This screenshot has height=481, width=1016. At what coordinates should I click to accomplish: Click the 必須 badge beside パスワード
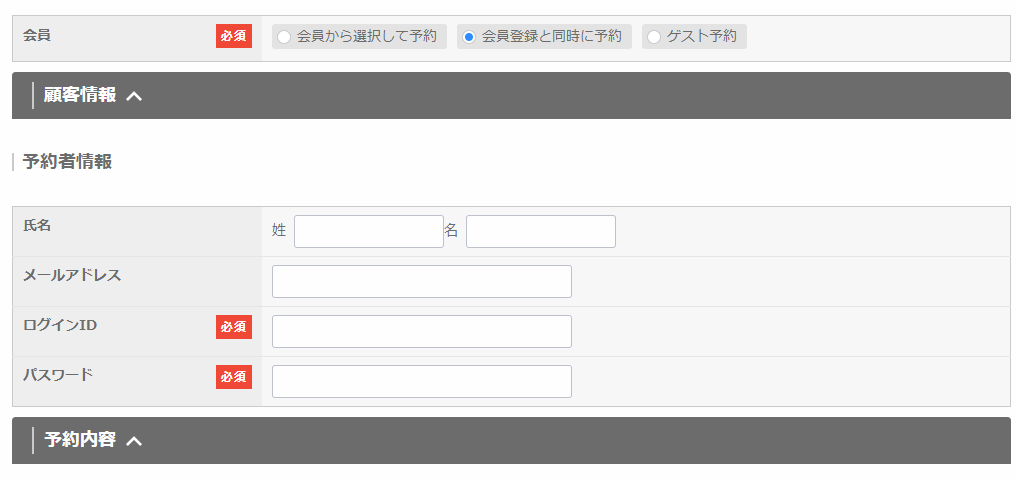coord(233,377)
